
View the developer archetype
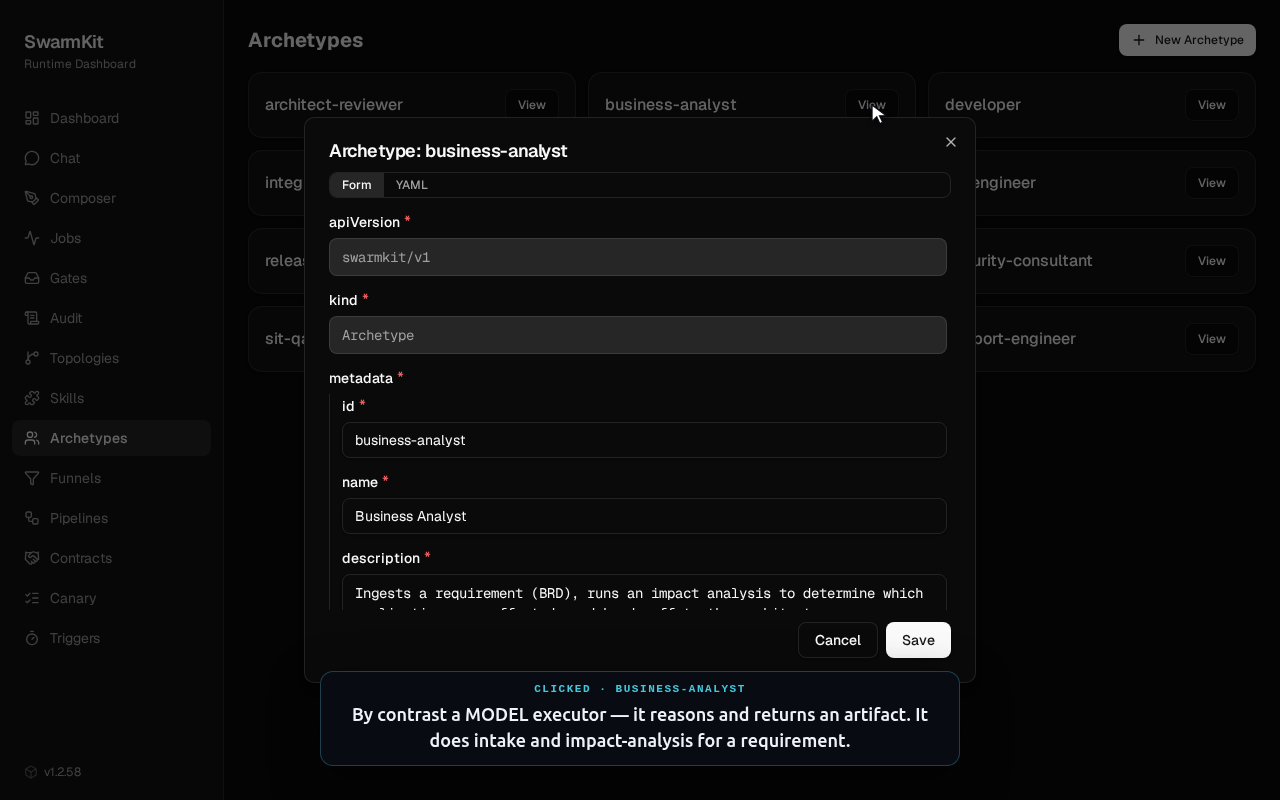[1211, 105]
